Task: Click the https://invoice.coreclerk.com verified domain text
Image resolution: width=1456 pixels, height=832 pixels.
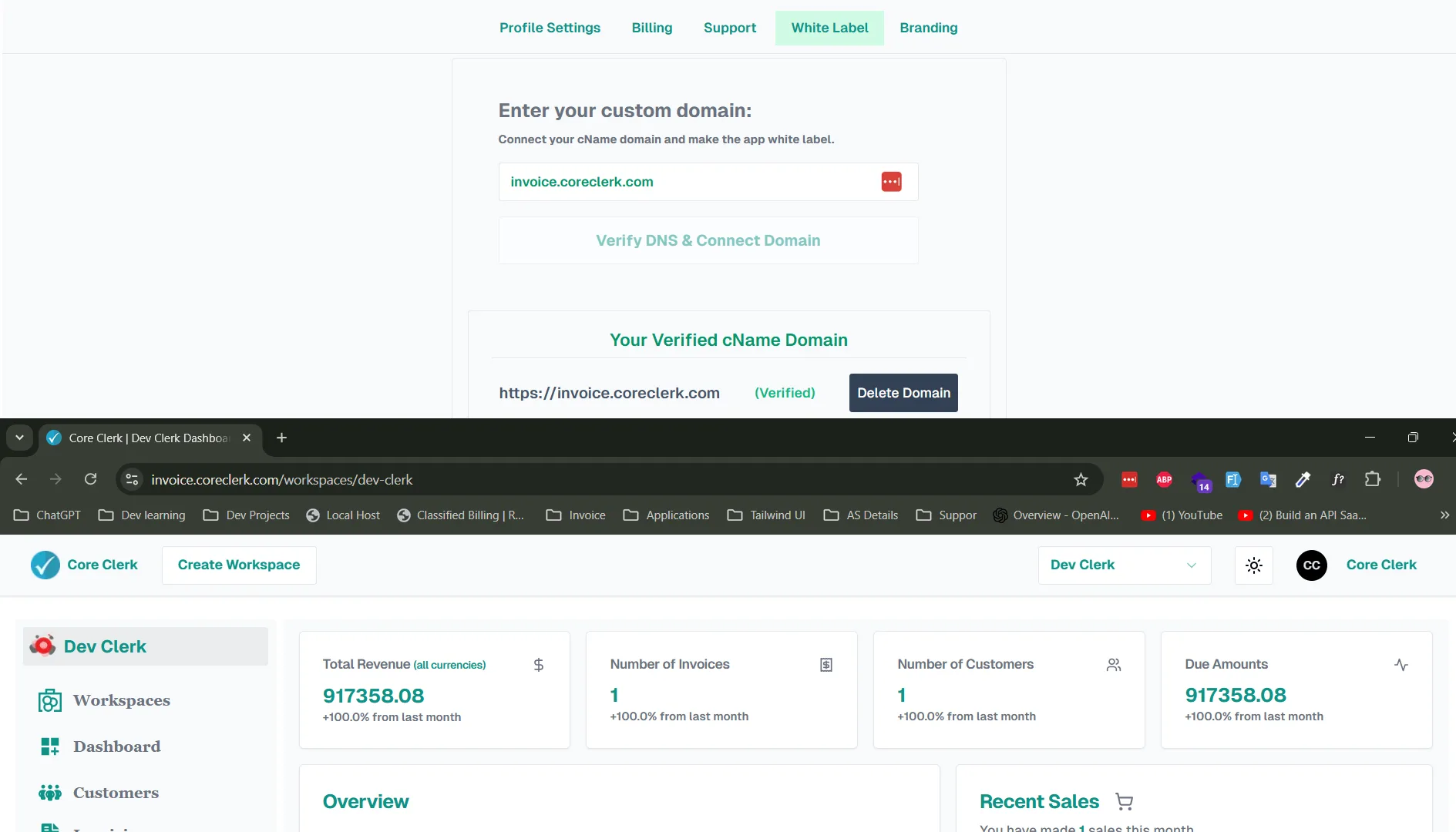Action: [x=609, y=393]
